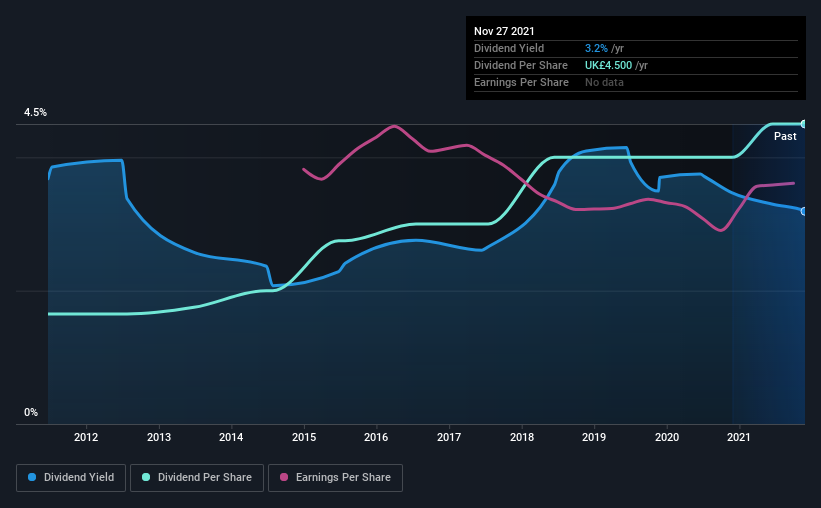This screenshot has width=821, height=508.
Task: Toggle the Dividend Per Share legend button
Action: [x=197, y=478]
